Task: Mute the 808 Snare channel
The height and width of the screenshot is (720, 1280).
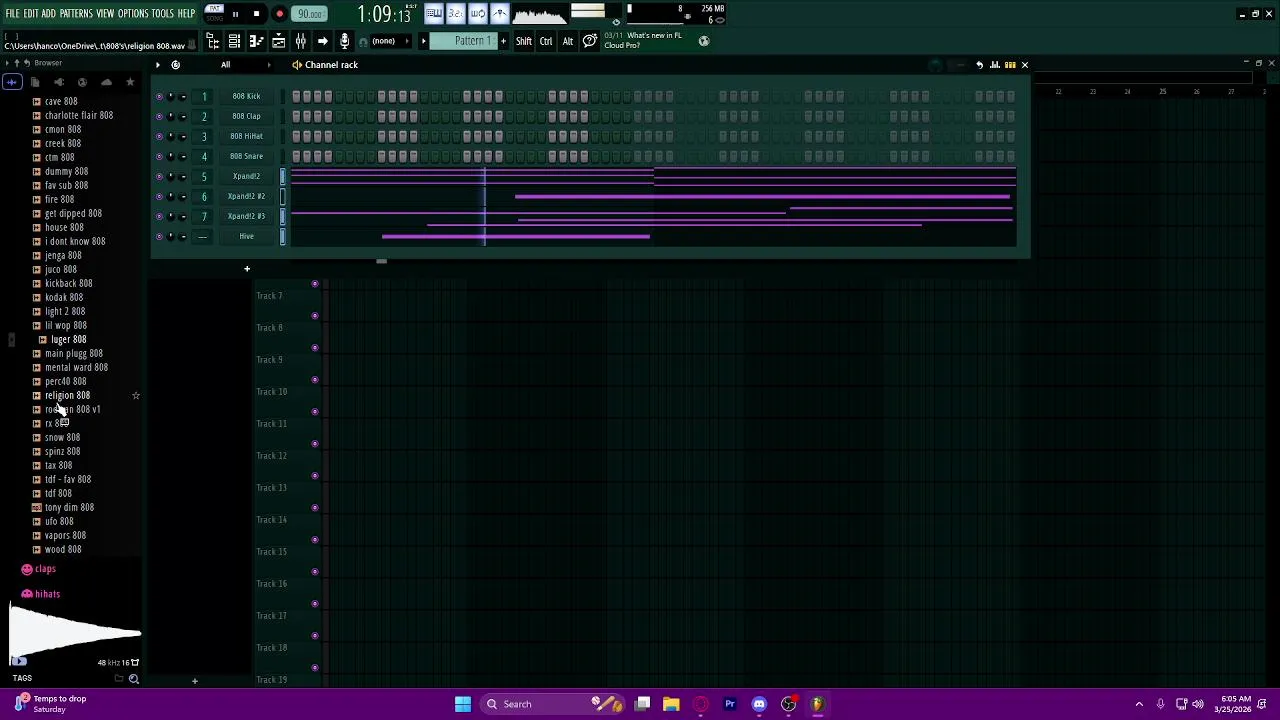Action: tap(159, 156)
